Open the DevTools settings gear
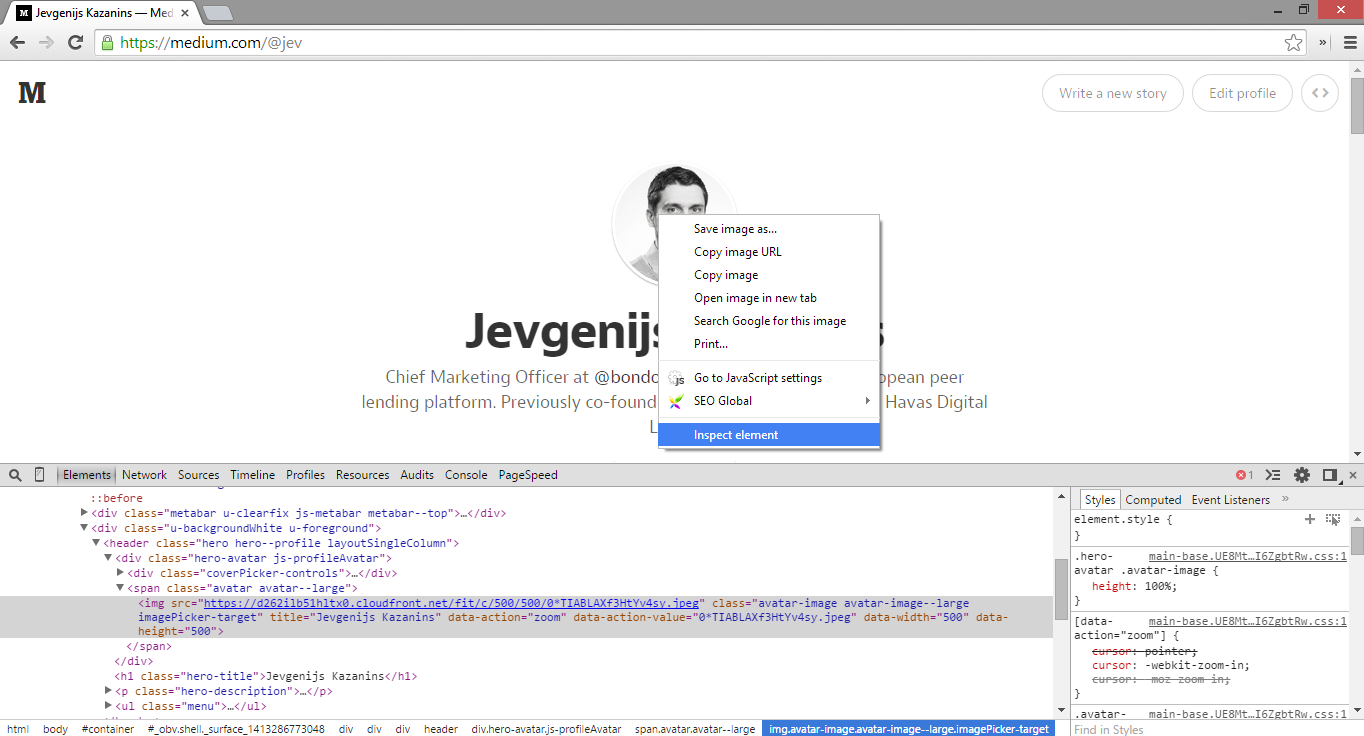This screenshot has width=1364, height=736. [x=1301, y=474]
